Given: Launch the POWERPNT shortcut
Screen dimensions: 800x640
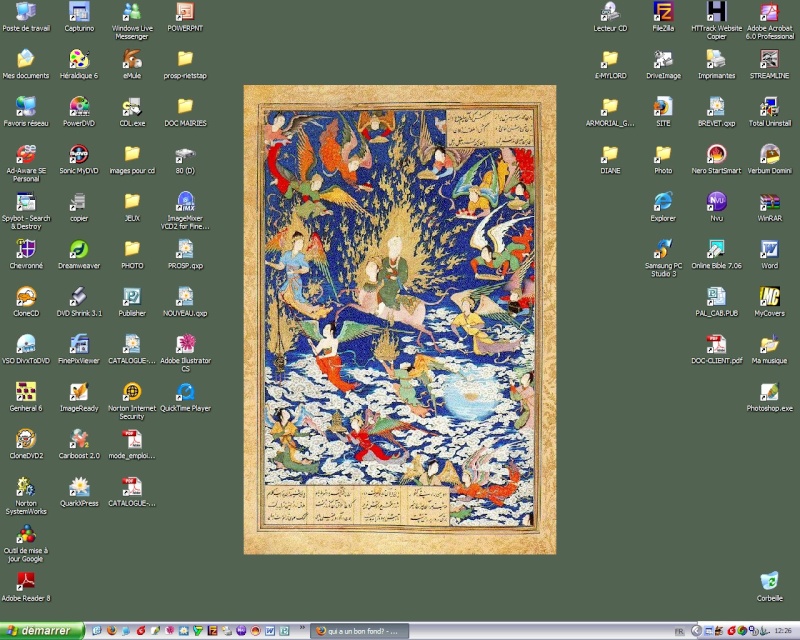Looking at the screenshot, I should pos(185,16).
